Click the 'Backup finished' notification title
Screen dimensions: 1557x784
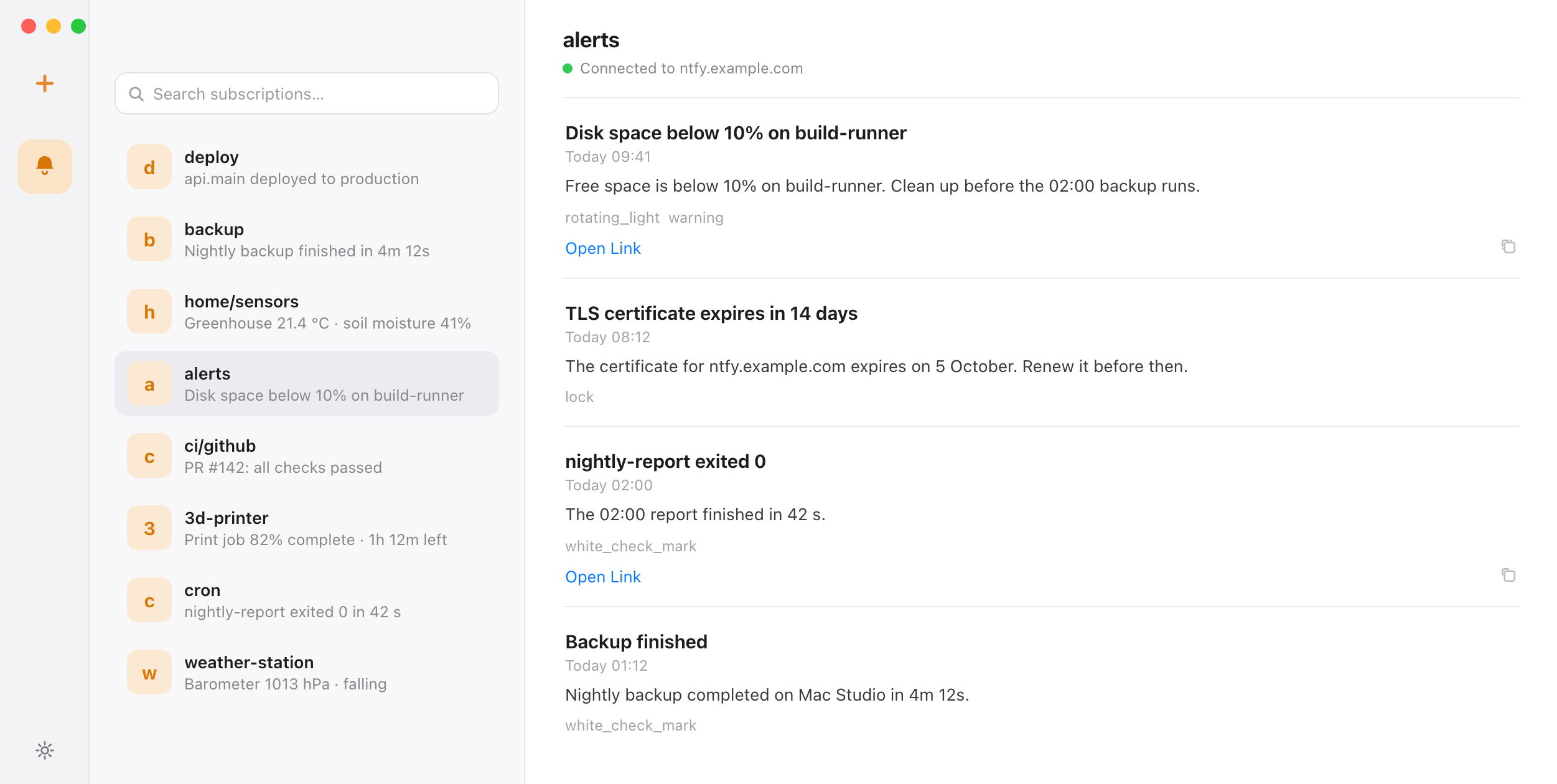(x=636, y=642)
